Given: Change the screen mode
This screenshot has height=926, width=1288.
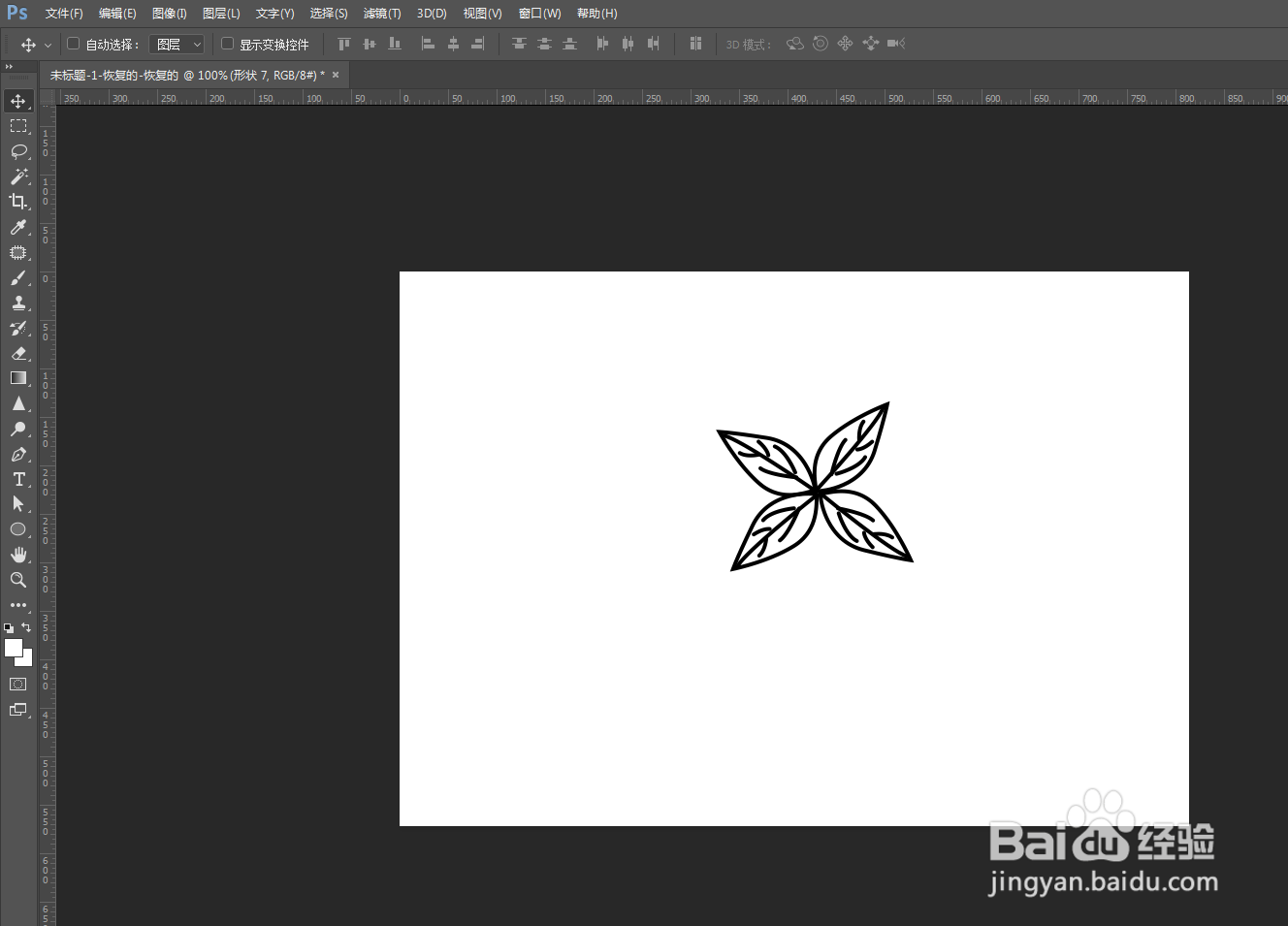Looking at the screenshot, I should [x=18, y=710].
